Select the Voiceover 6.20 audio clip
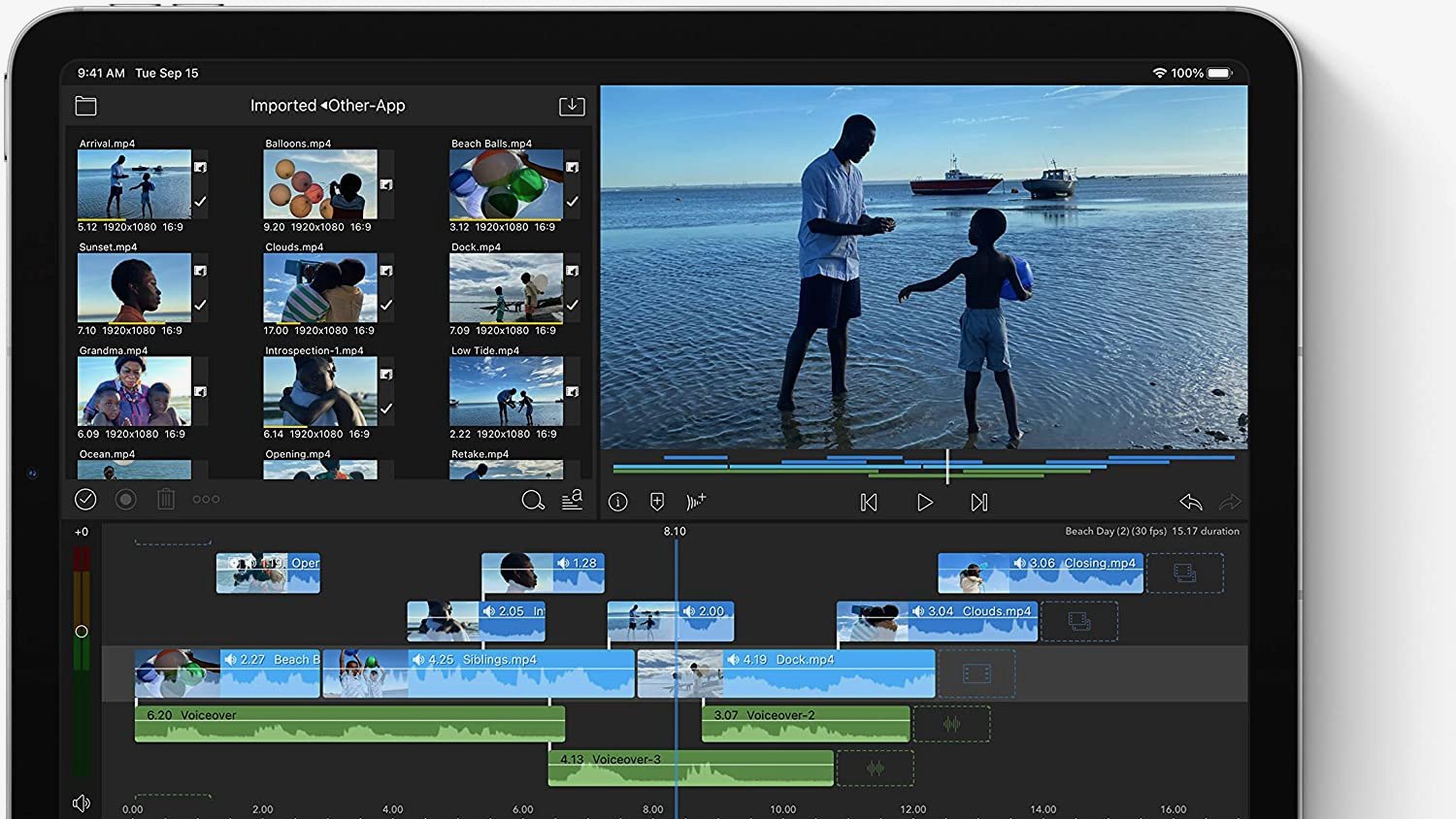Image resolution: width=1456 pixels, height=819 pixels. pos(349,724)
